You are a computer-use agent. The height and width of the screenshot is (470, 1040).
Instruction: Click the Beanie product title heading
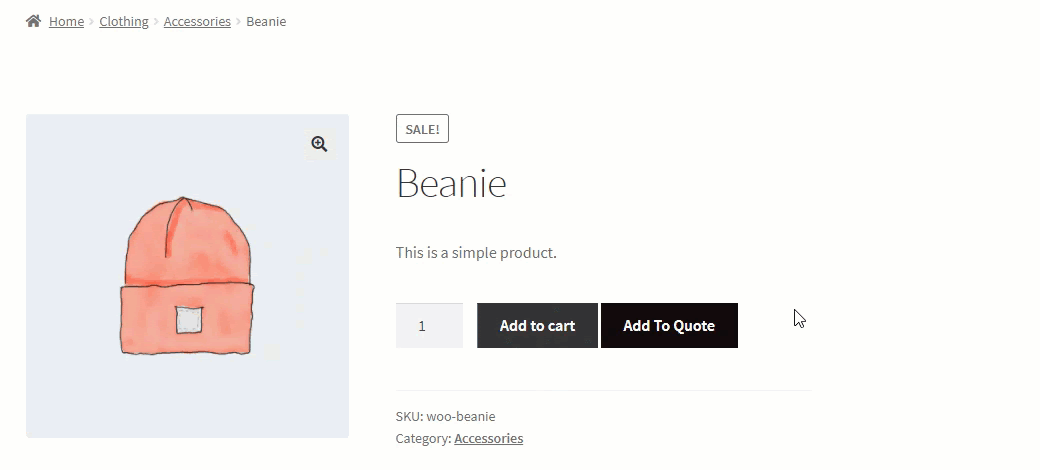tap(451, 183)
